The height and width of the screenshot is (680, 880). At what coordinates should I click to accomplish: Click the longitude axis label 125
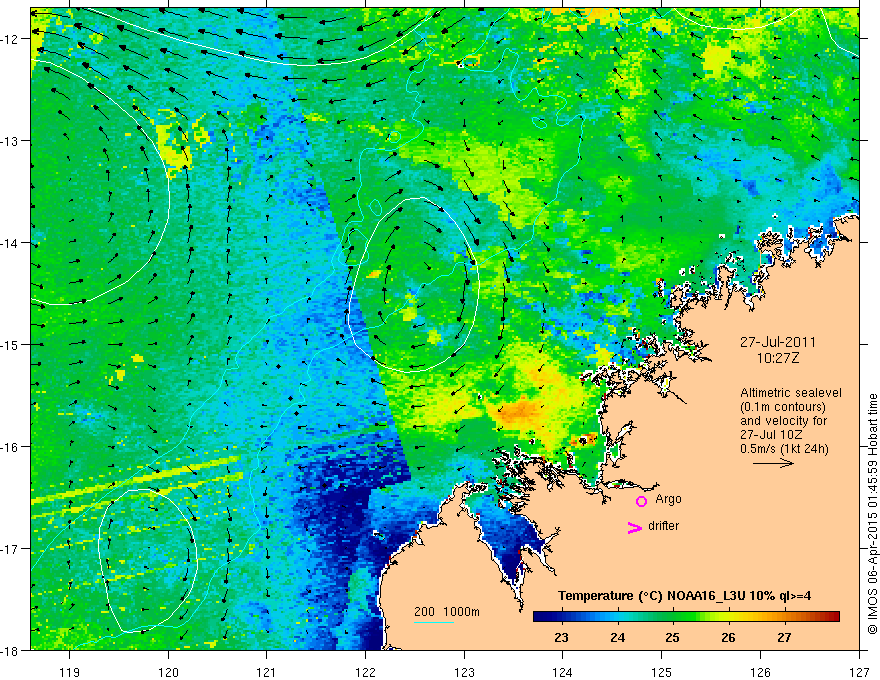click(x=662, y=672)
